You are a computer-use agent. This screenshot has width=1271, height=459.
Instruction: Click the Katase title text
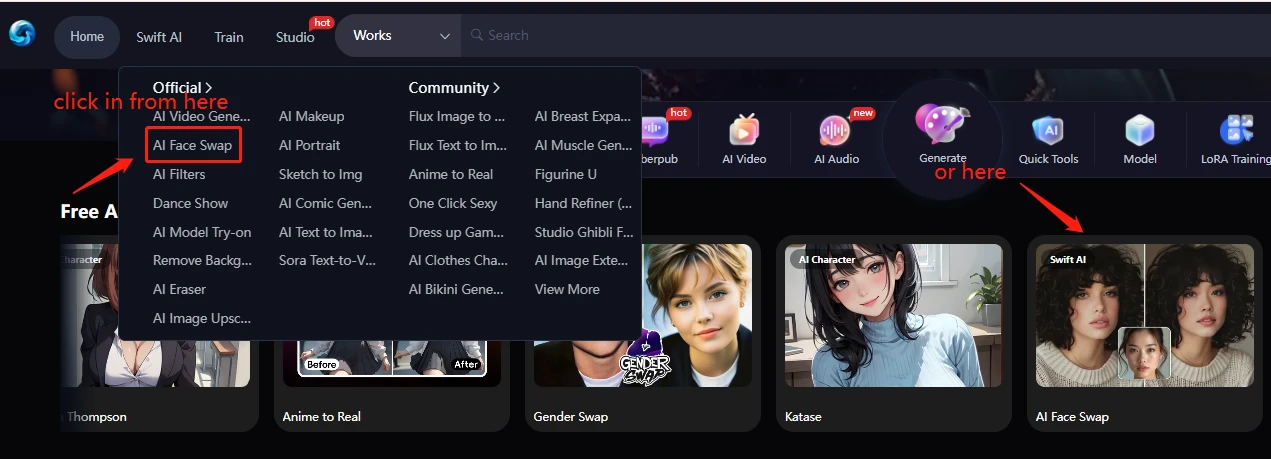(x=804, y=416)
